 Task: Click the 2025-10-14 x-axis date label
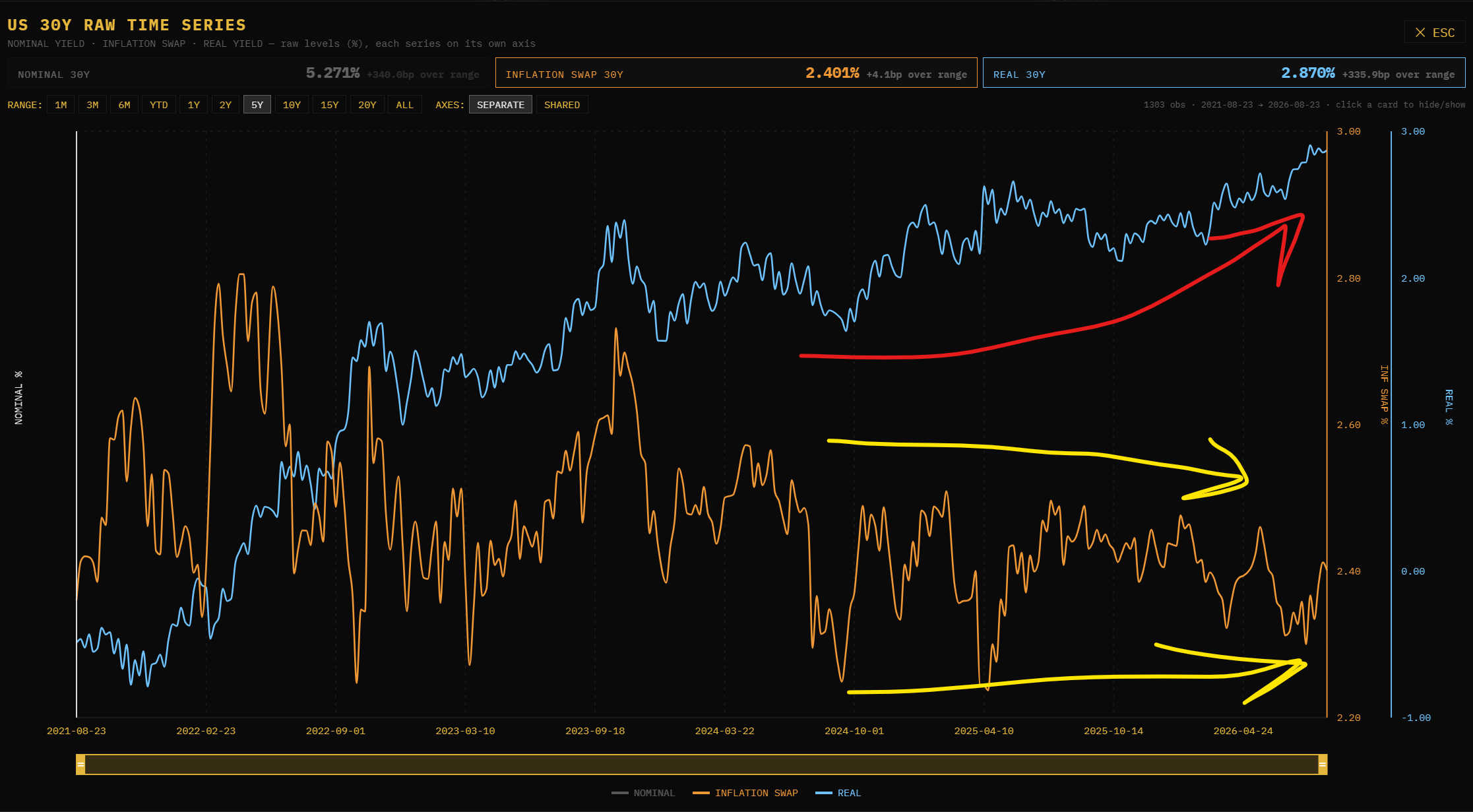(x=1113, y=731)
